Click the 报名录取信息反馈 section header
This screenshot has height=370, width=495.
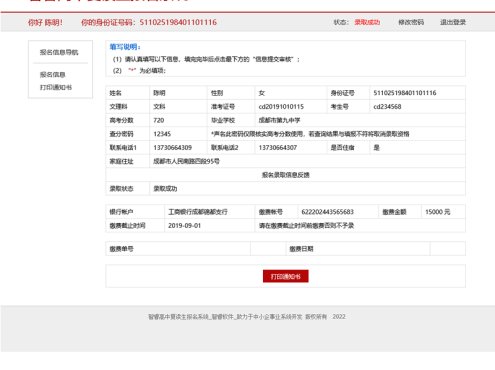(x=286, y=175)
